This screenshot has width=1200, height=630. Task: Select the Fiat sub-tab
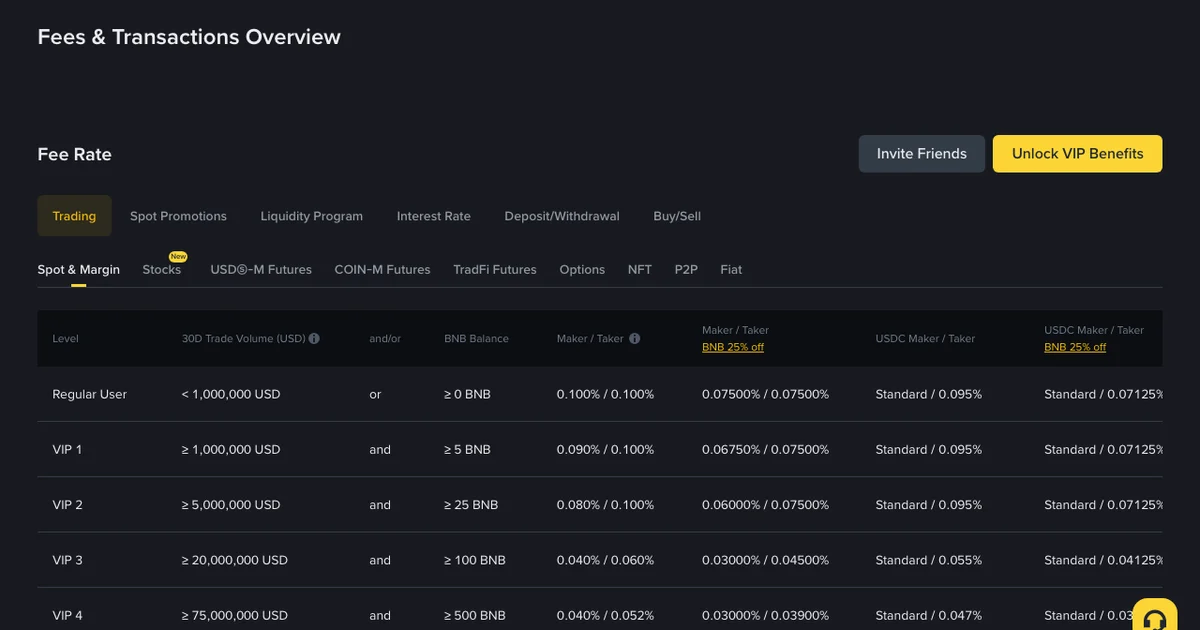point(731,270)
